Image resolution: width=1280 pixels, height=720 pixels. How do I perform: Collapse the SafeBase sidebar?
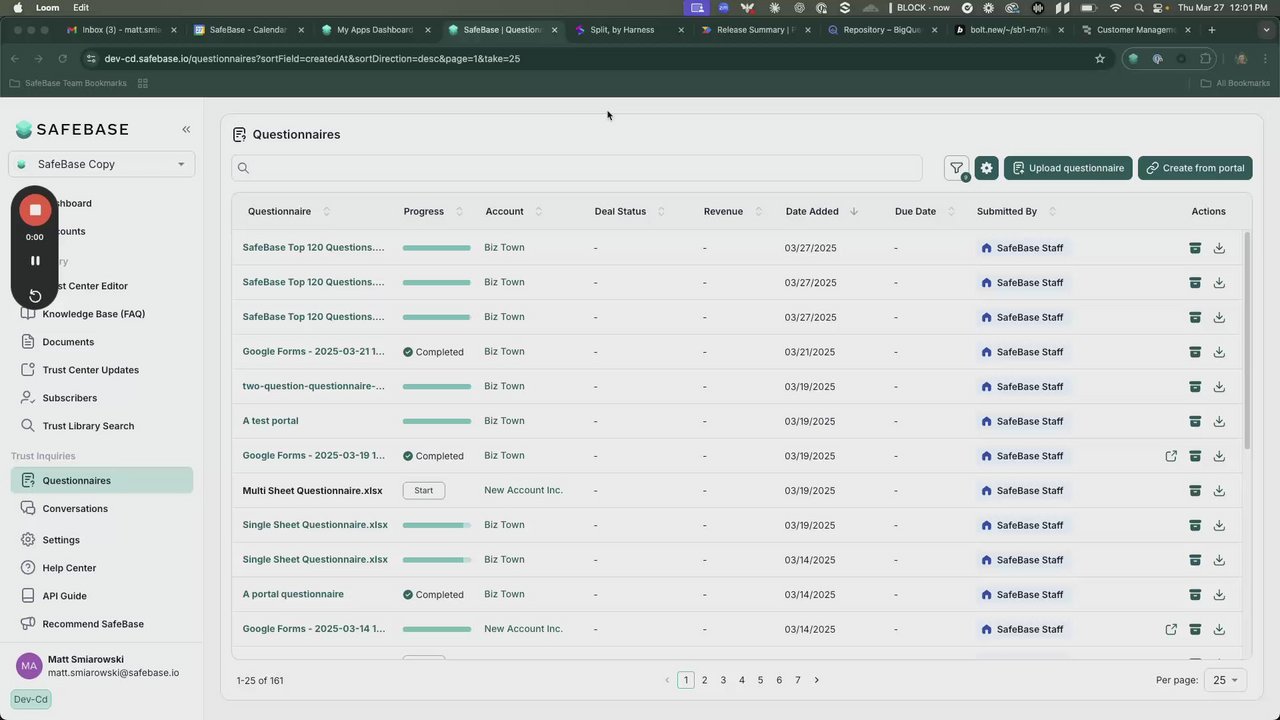click(x=186, y=129)
